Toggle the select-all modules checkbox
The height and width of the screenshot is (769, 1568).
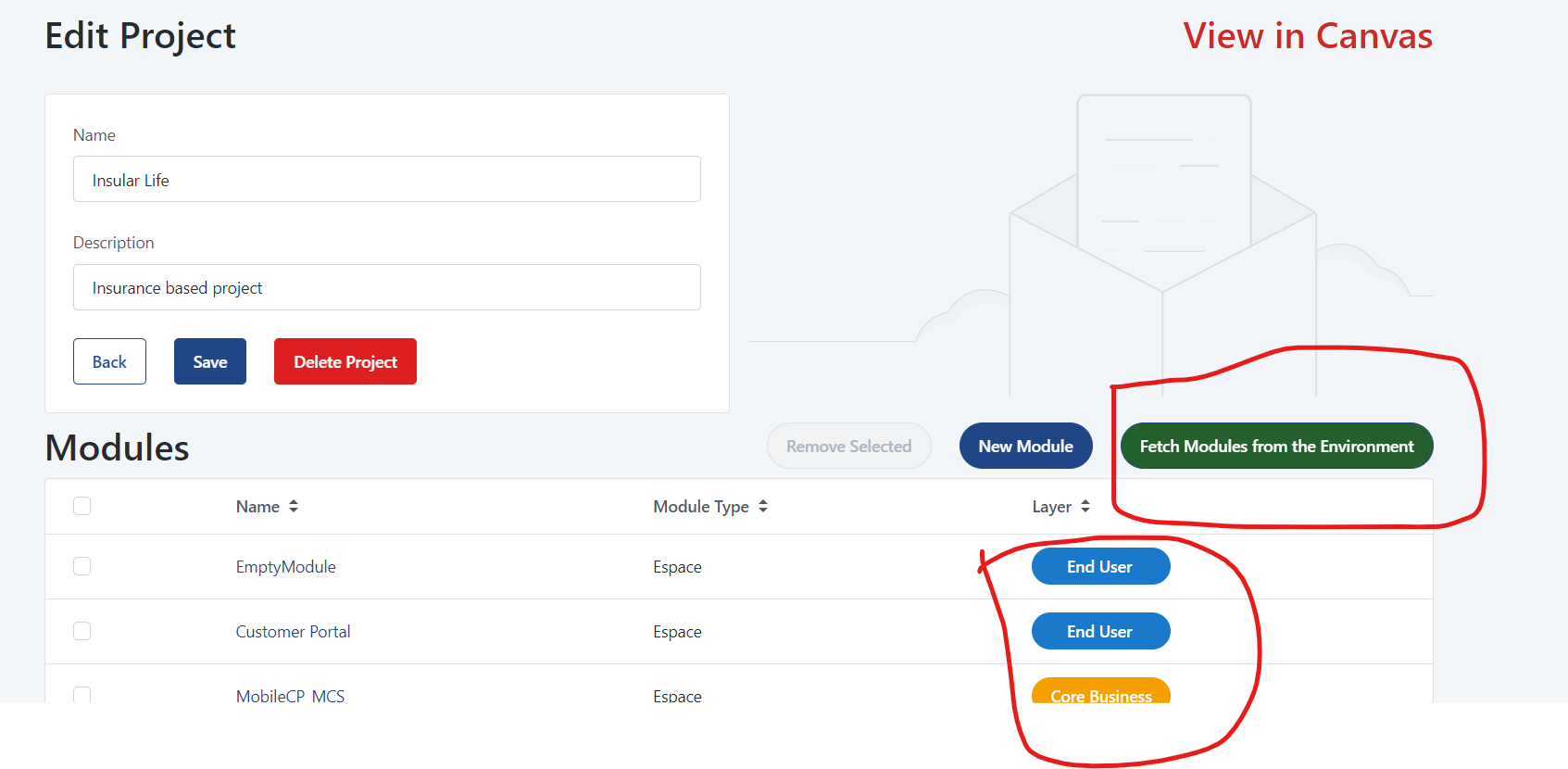pos(82,506)
